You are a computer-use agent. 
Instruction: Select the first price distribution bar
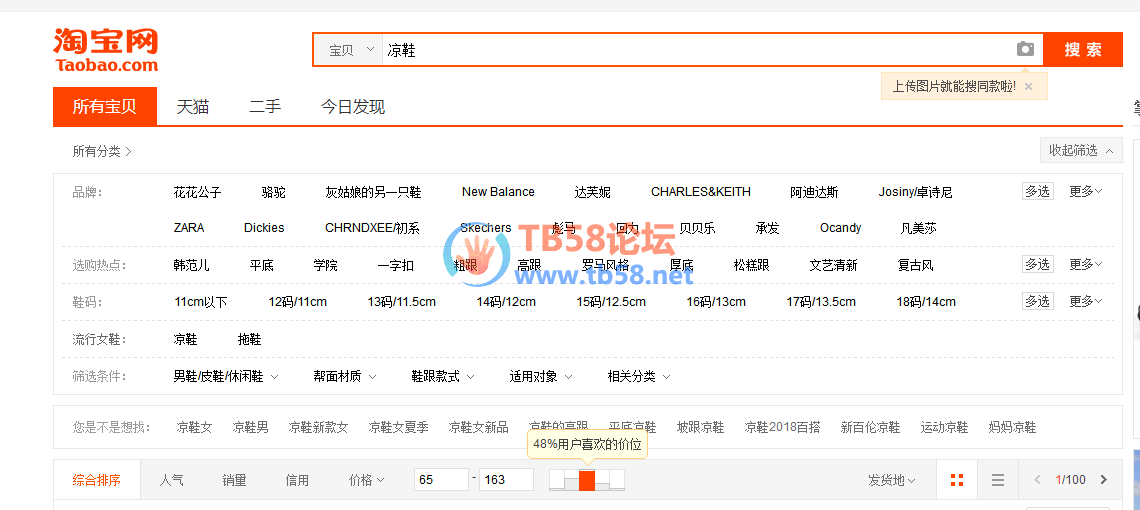point(556,480)
